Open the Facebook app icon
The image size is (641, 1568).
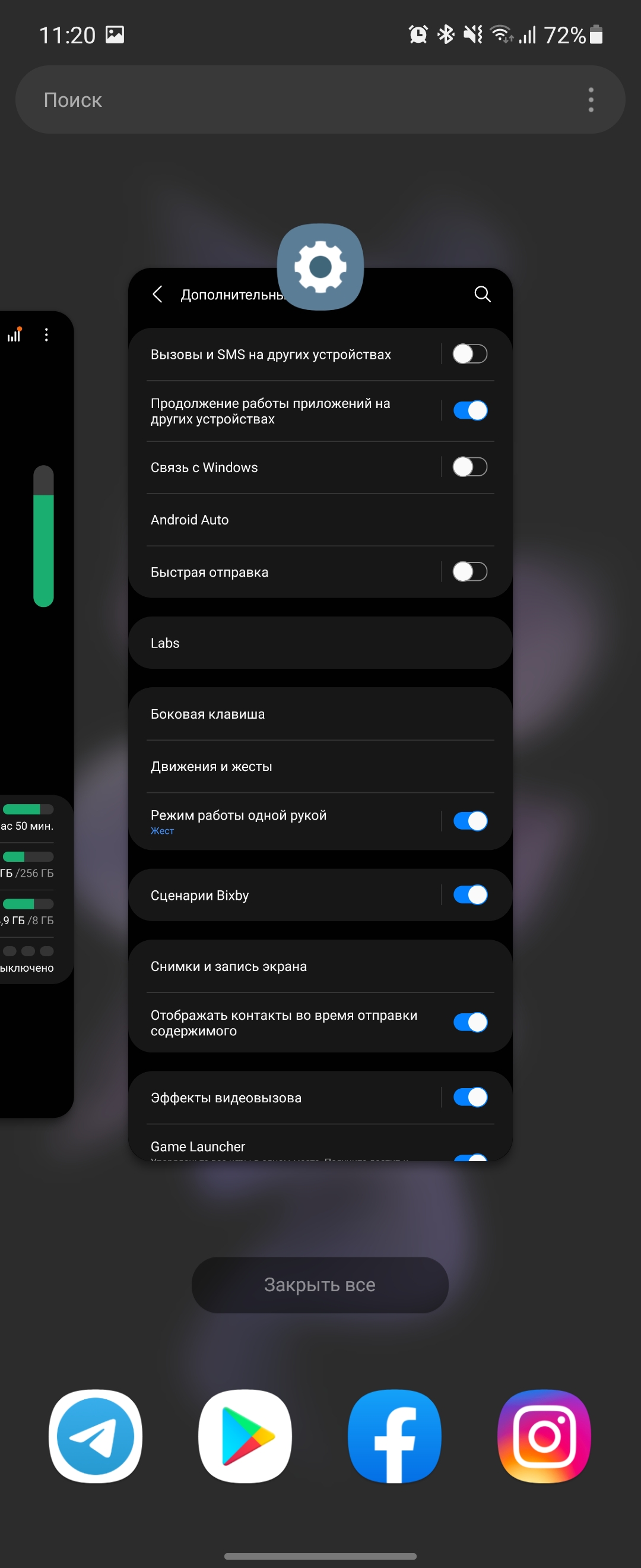click(x=395, y=1436)
